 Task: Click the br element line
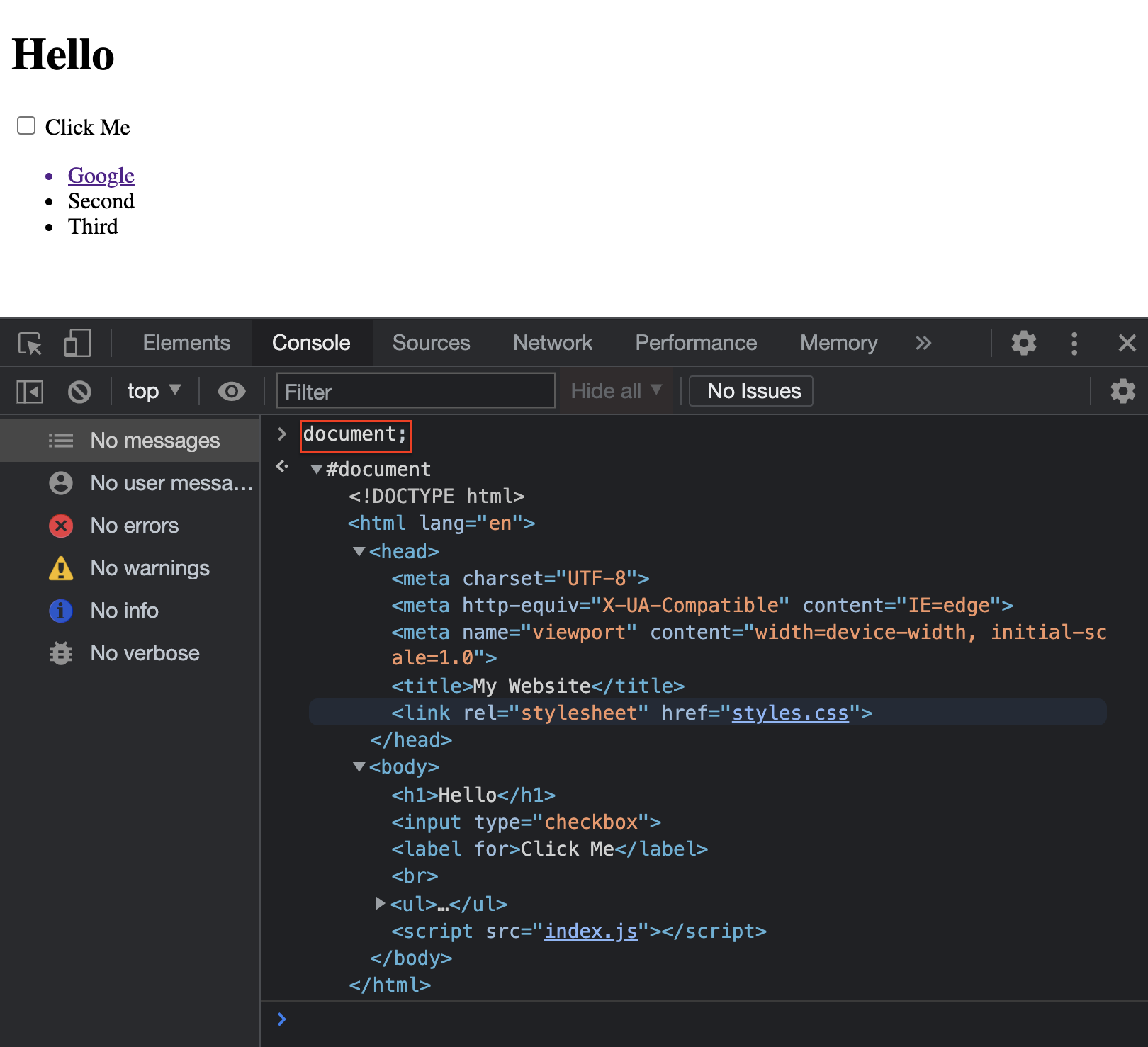tap(415, 876)
